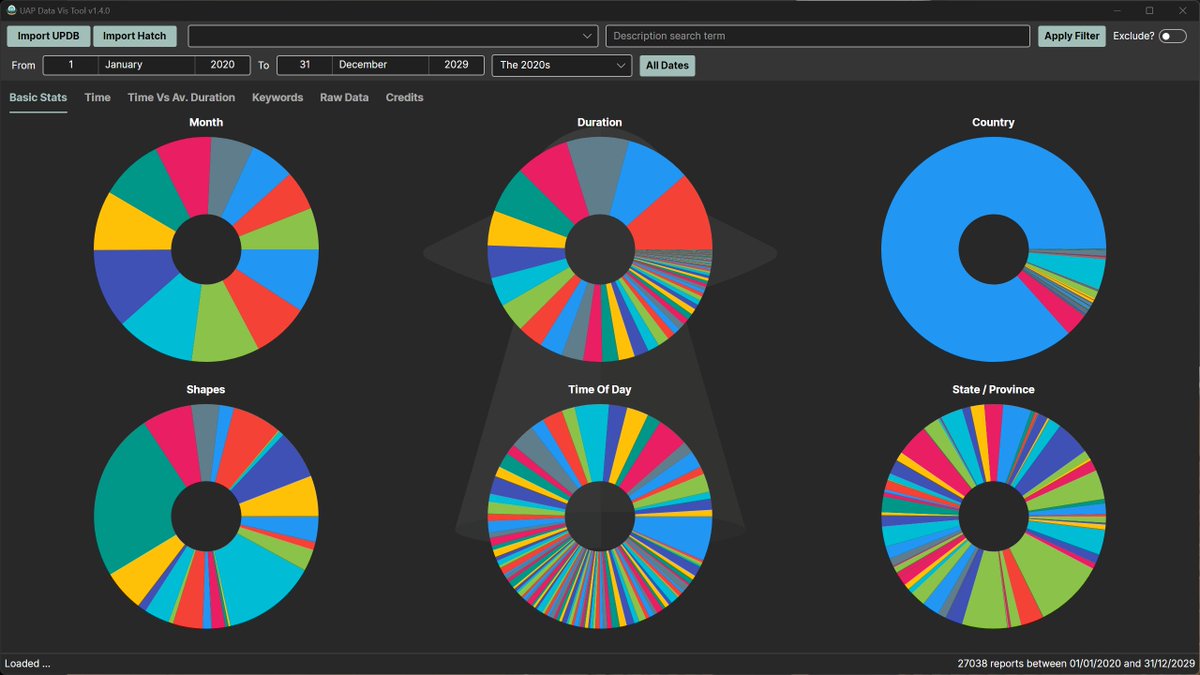The height and width of the screenshot is (675, 1200).
Task: Maximize the application window
Action: 1149,10
